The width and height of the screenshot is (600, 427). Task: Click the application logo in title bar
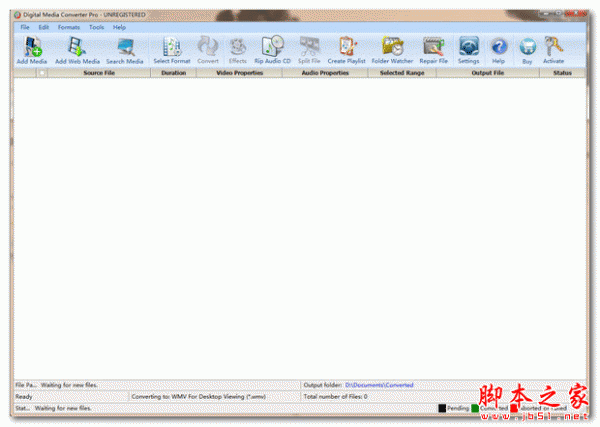point(17,15)
